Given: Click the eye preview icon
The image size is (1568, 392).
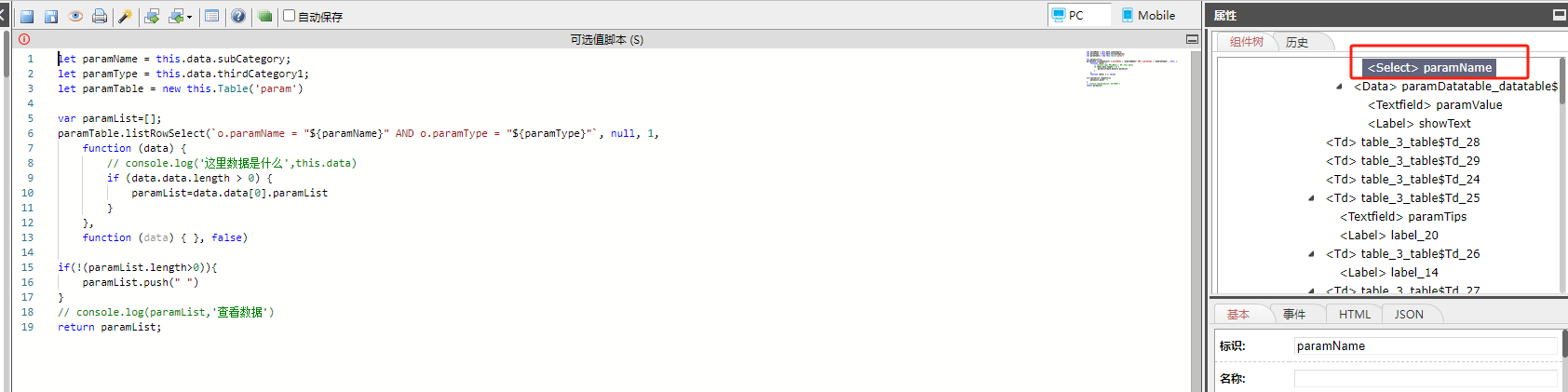Looking at the screenshot, I should pos(75,16).
